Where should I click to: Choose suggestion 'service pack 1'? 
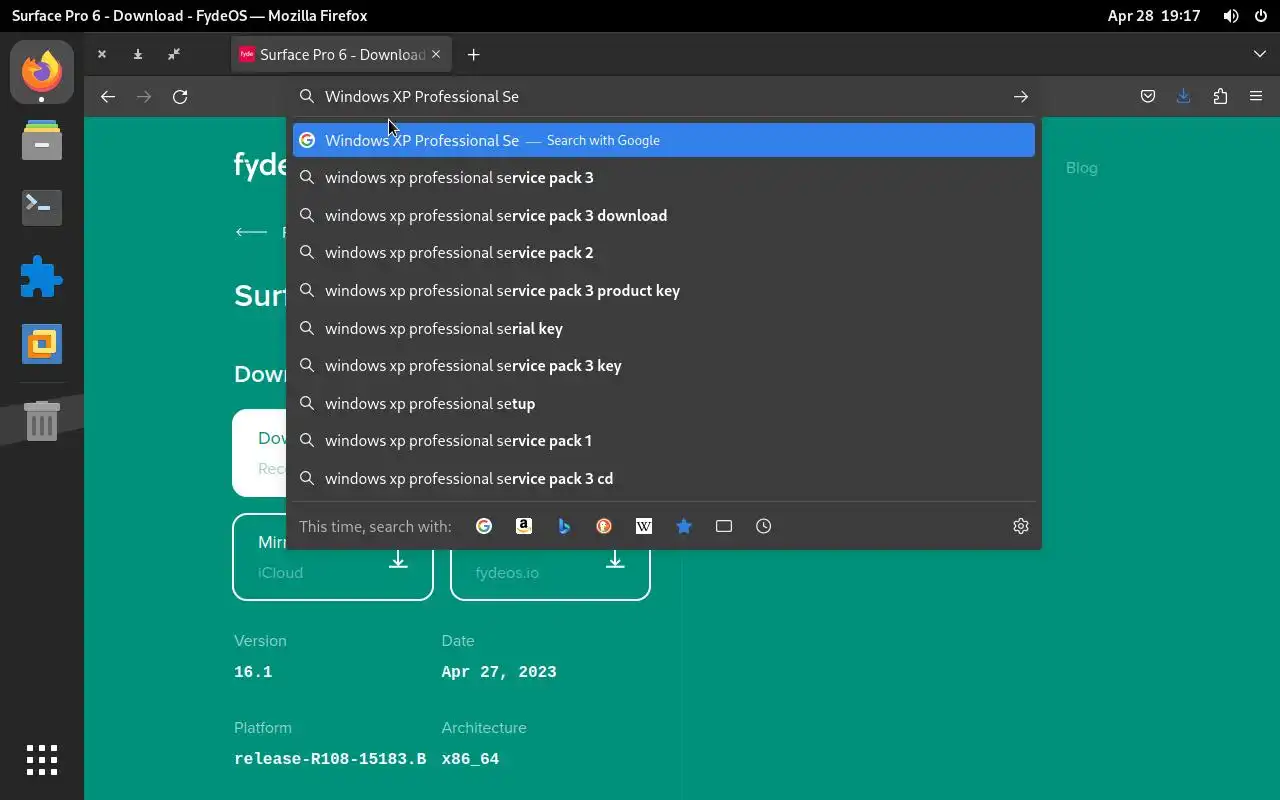(x=664, y=441)
